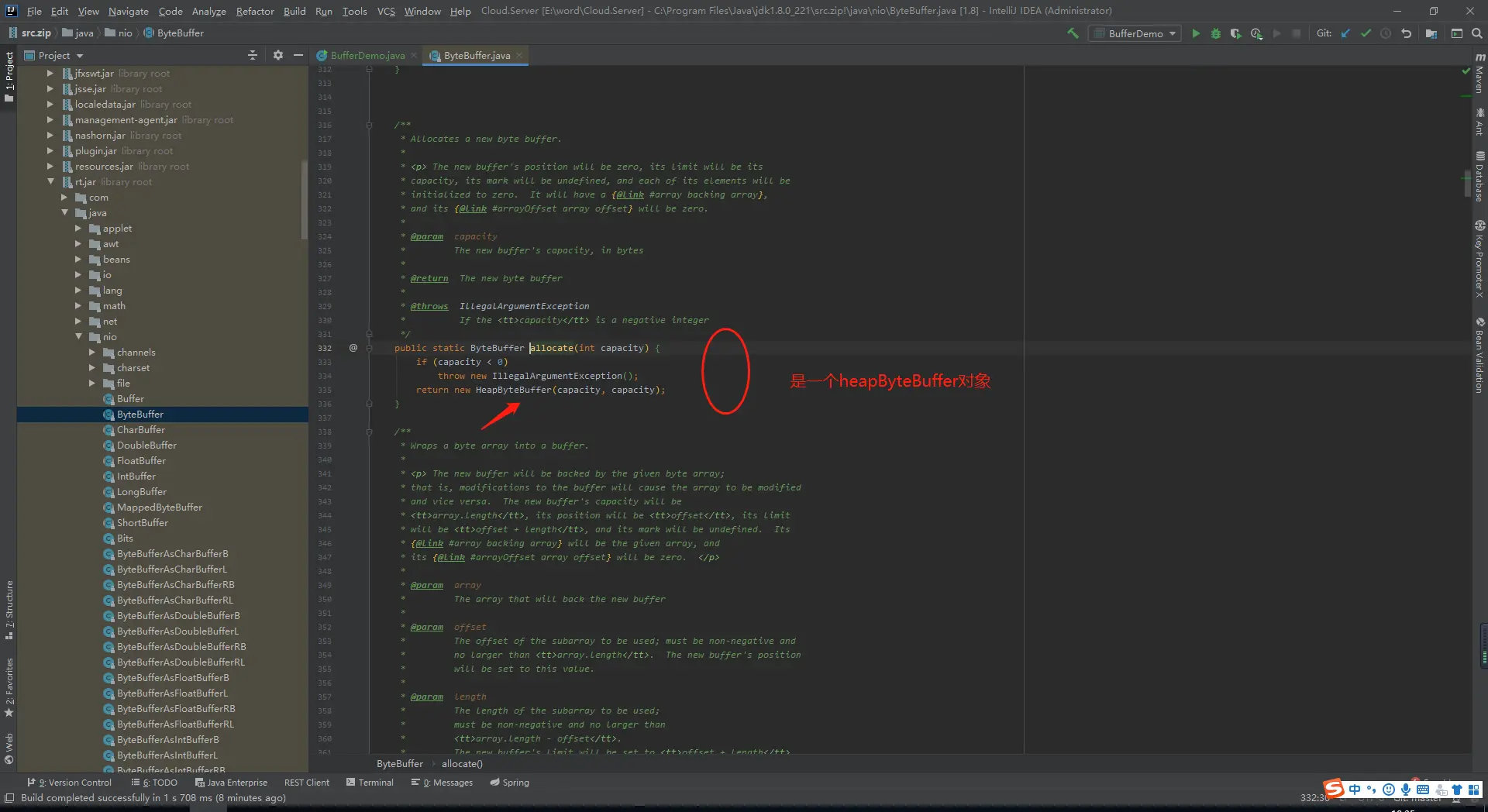Click collapse all icon in Project panel
This screenshot has width=1488, height=812.
pyautogui.click(x=253, y=55)
